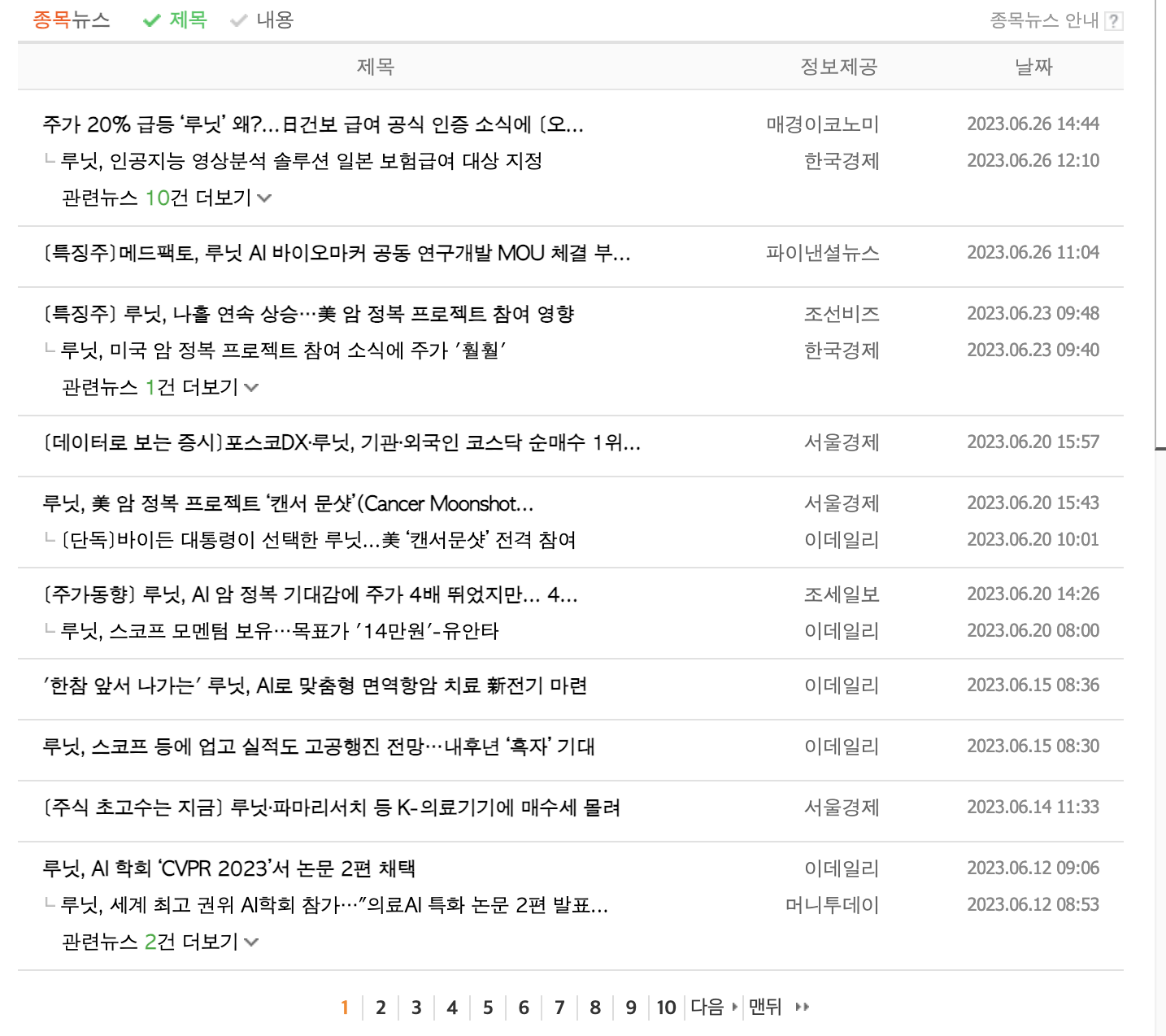Click date 2023.06.26 11:04

[1033, 252]
